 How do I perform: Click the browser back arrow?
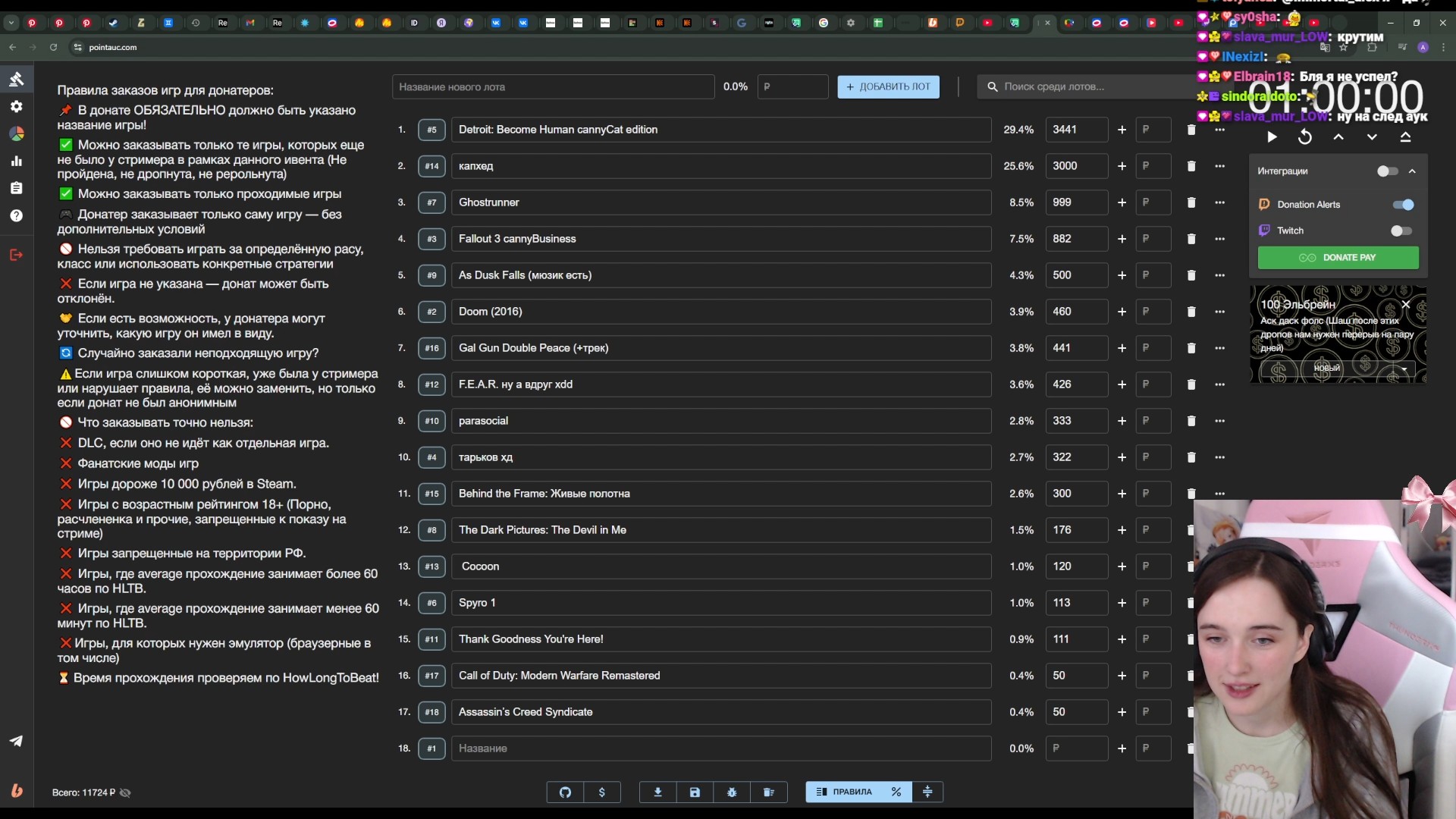pyautogui.click(x=13, y=47)
